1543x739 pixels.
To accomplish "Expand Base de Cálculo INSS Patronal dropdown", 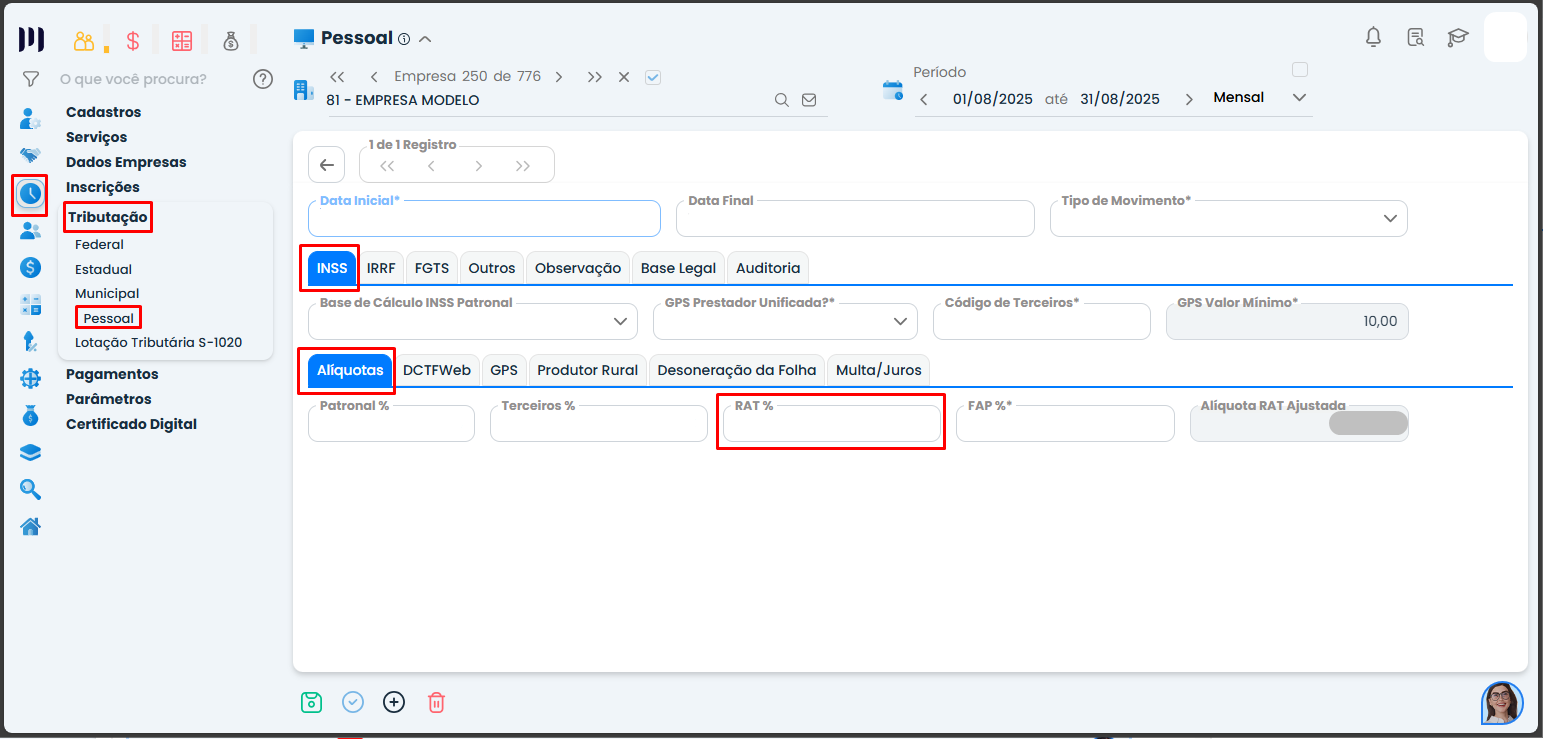I will pyautogui.click(x=619, y=322).
